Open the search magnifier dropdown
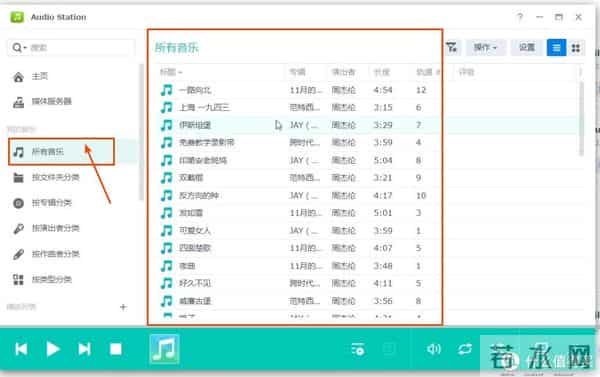The image size is (600, 377). [x=19, y=48]
